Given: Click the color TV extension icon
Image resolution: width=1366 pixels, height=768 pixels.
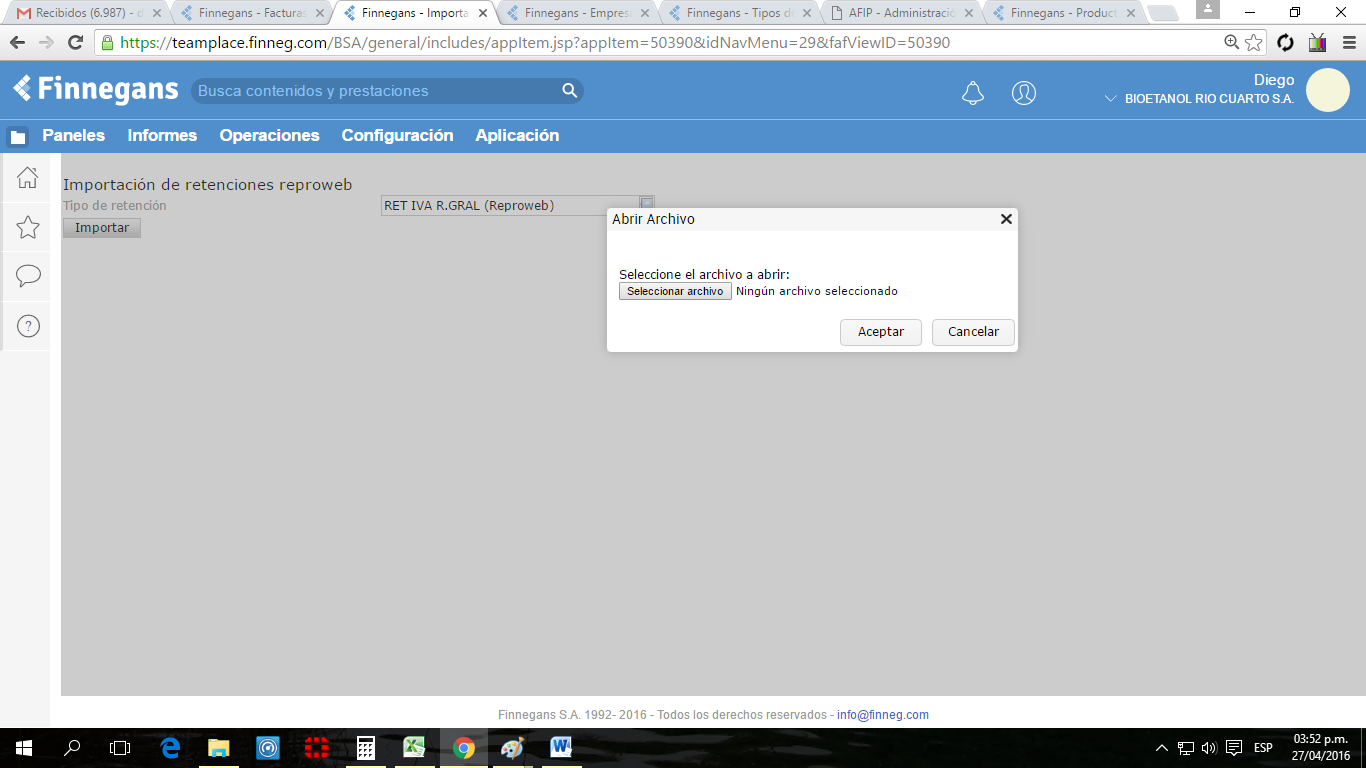Looking at the screenshot, I should (x=1317, y=43).
